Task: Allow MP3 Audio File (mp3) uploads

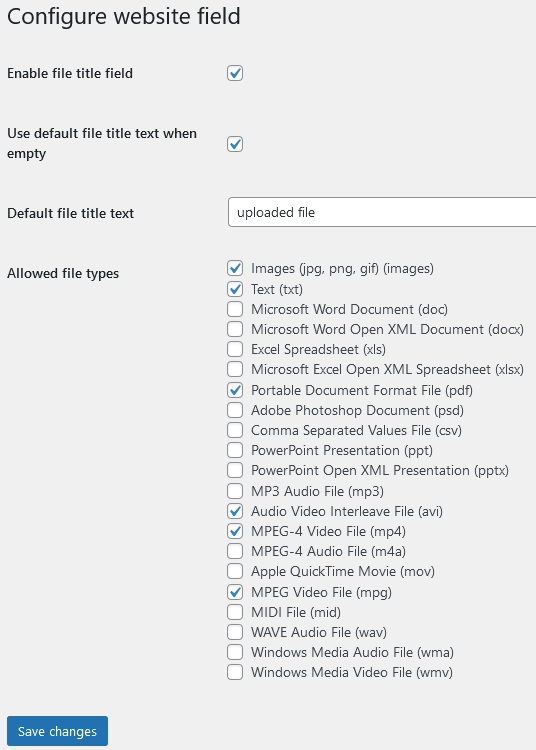Action: 235,491
